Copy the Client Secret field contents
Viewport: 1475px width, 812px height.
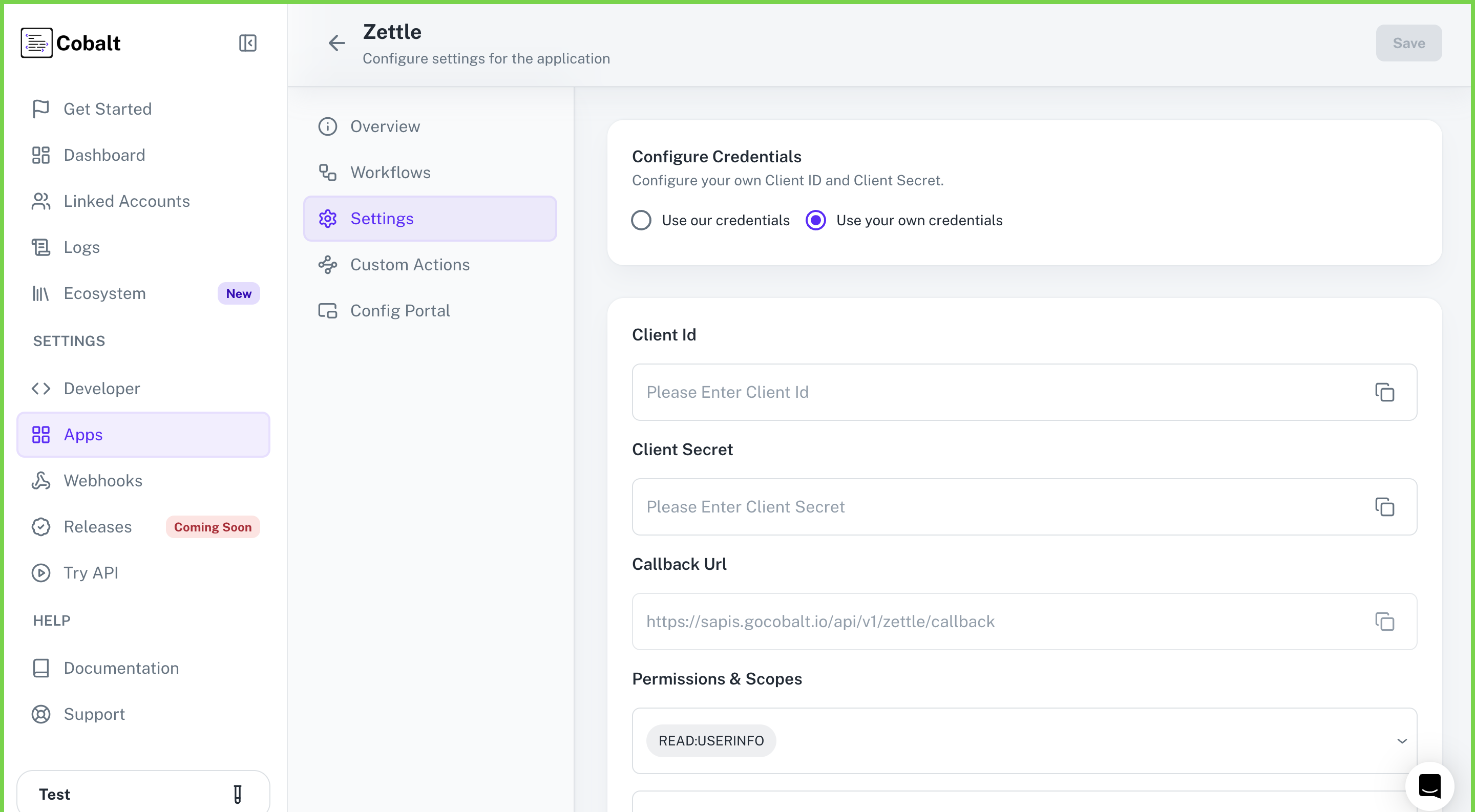click(1385, 507)
